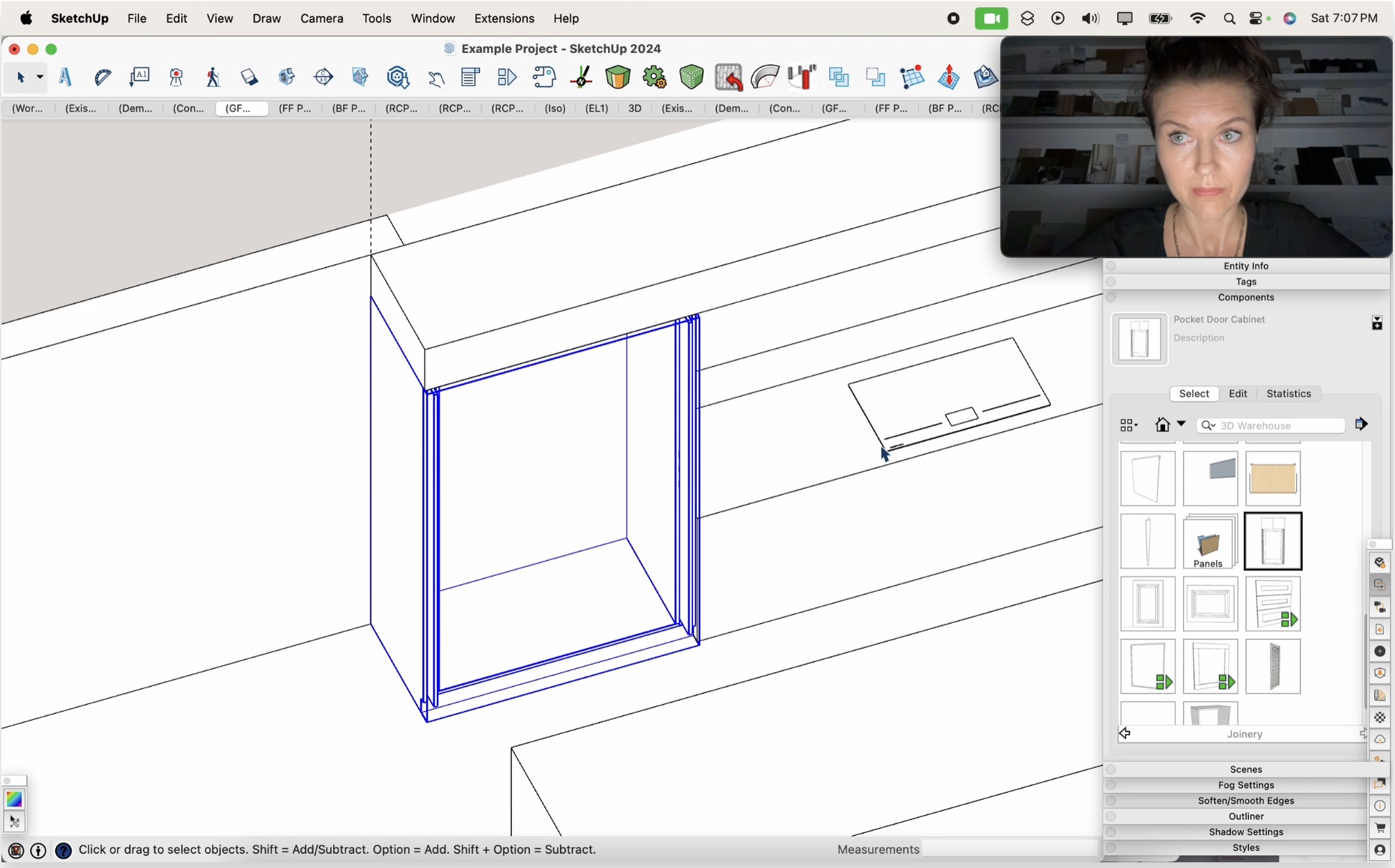Activate the Walk tool
This screenshot has width=1395, height=868.
pyautogui.click(x=213, y=77)
